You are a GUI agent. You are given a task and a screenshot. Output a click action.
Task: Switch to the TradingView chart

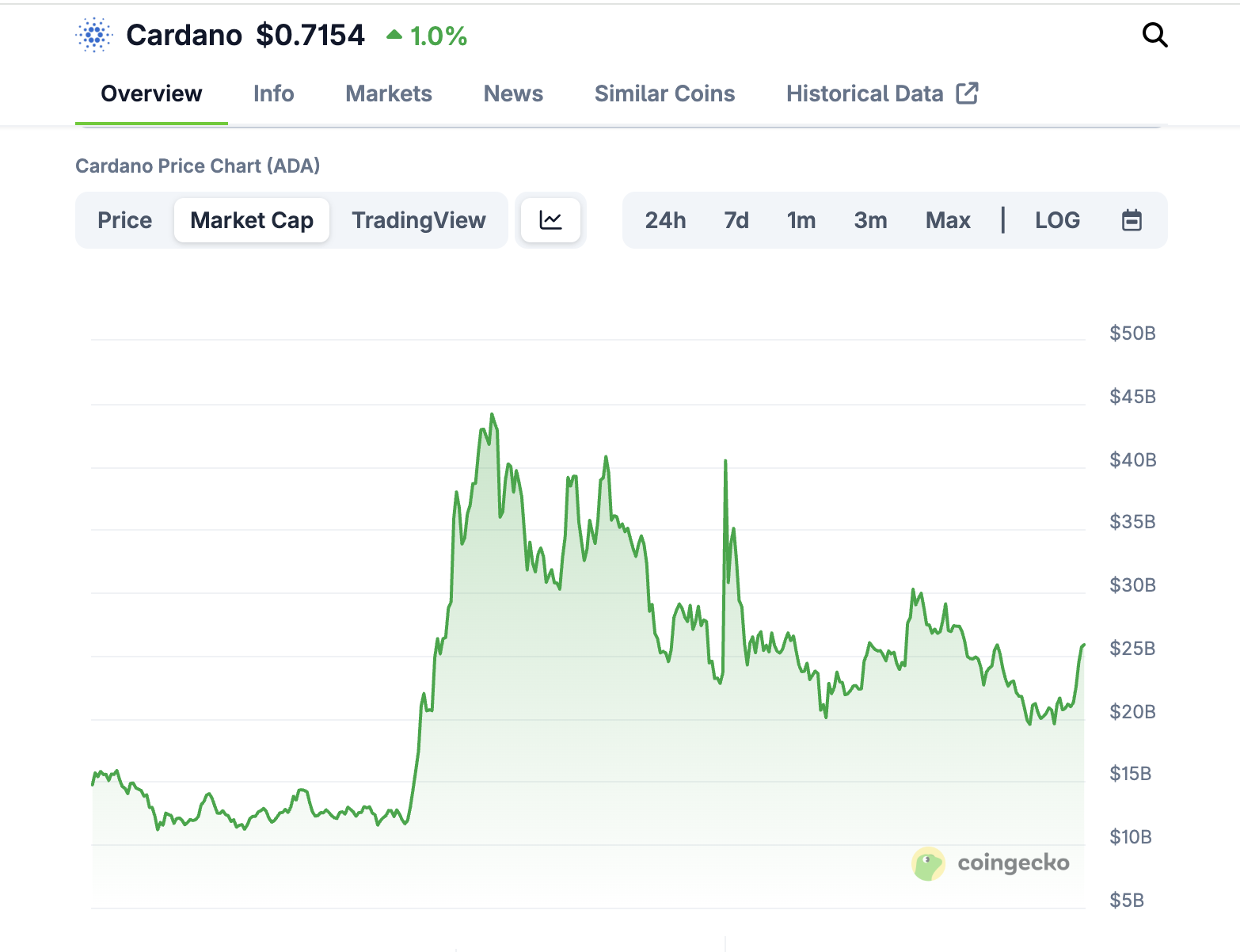418,220
